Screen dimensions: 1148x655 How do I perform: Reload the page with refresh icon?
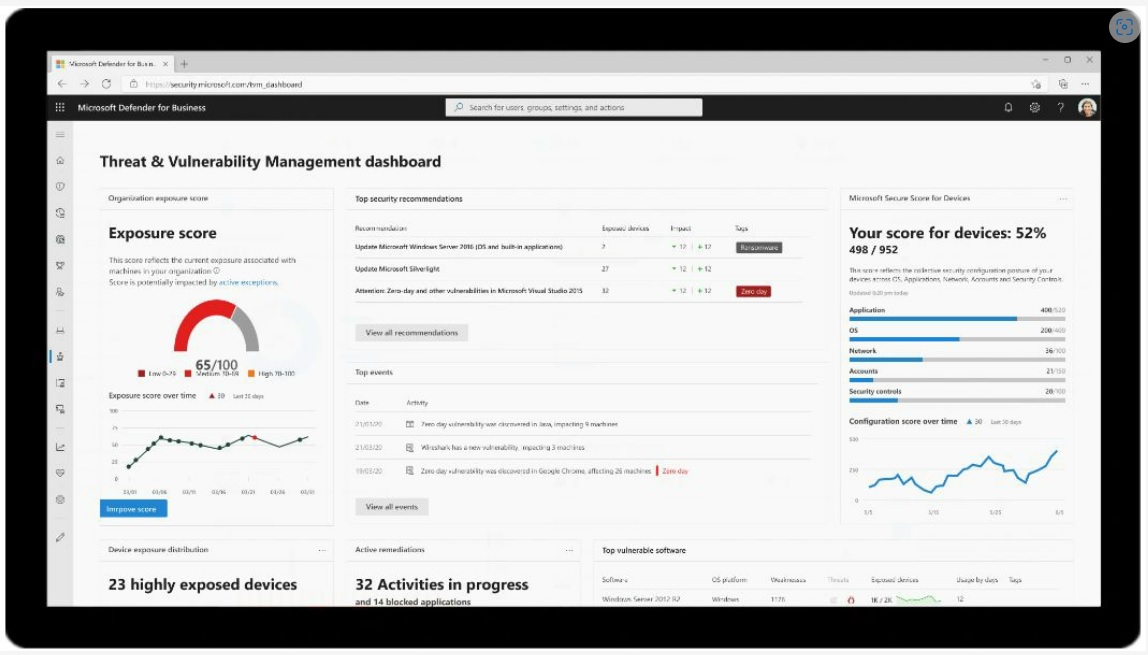(106, 84)
